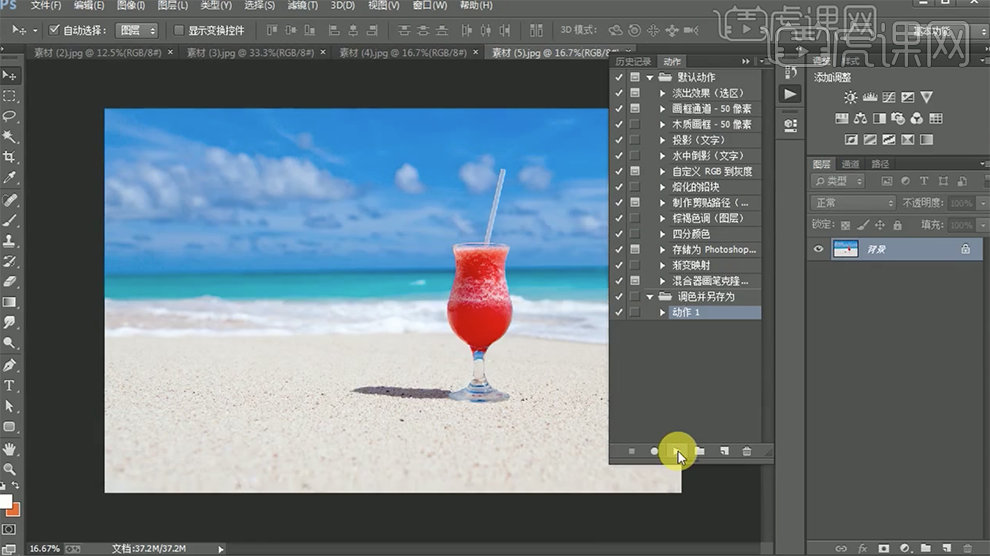Expand the 动作 1 action
Viewport: 990px width, 556px height.
click(663, 313)
